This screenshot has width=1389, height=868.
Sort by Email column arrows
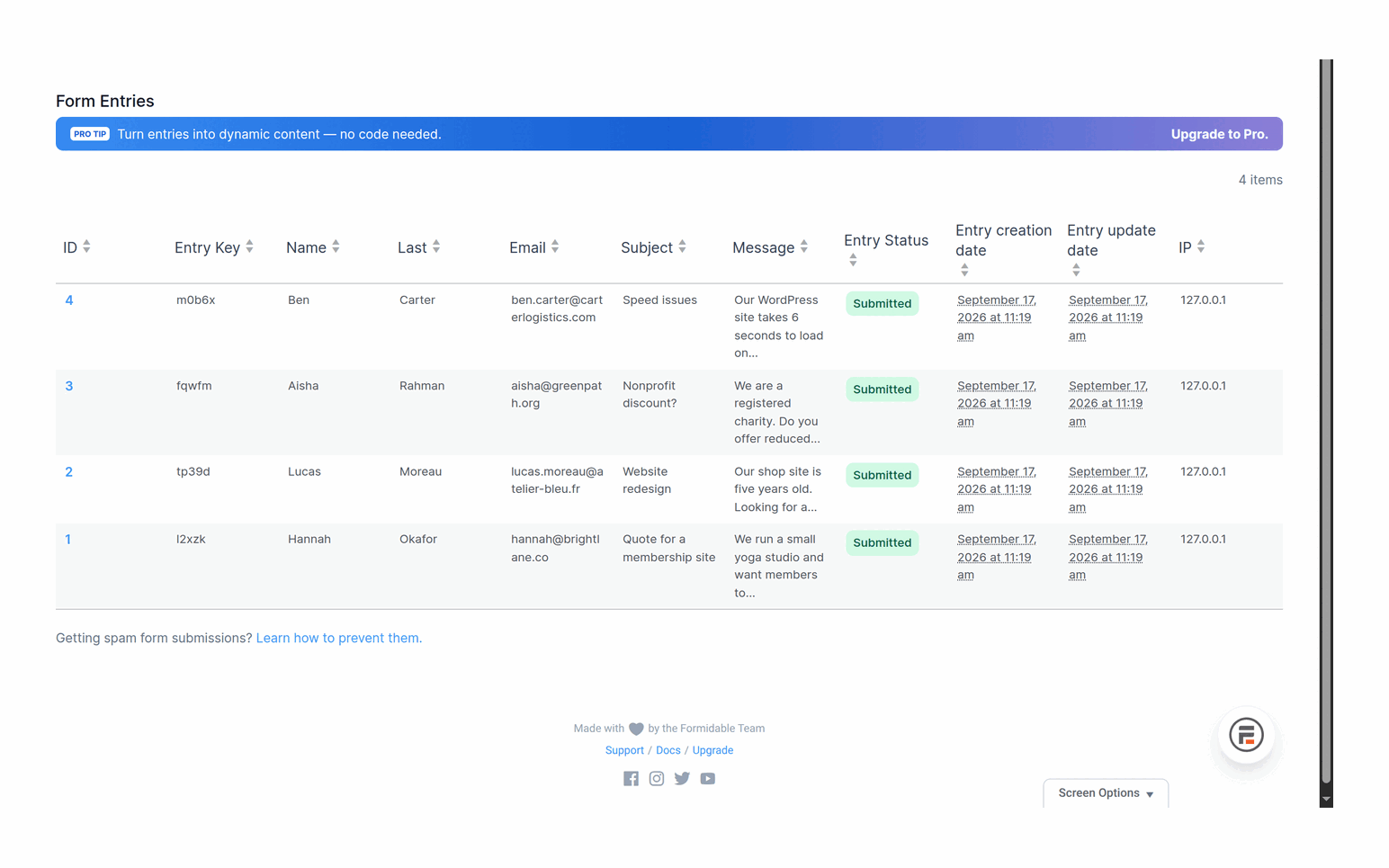click(555, 246)
